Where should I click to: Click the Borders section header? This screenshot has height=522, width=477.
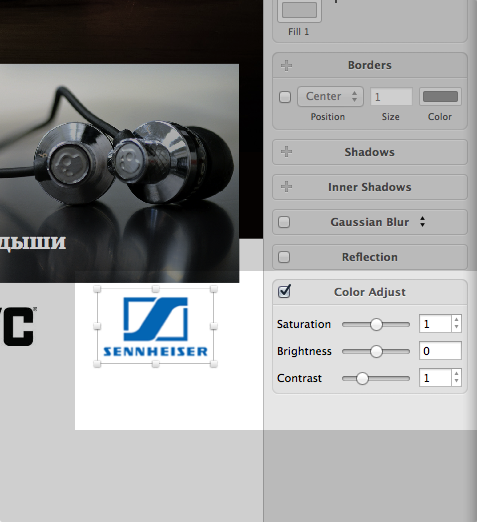[x=370, y=65]
